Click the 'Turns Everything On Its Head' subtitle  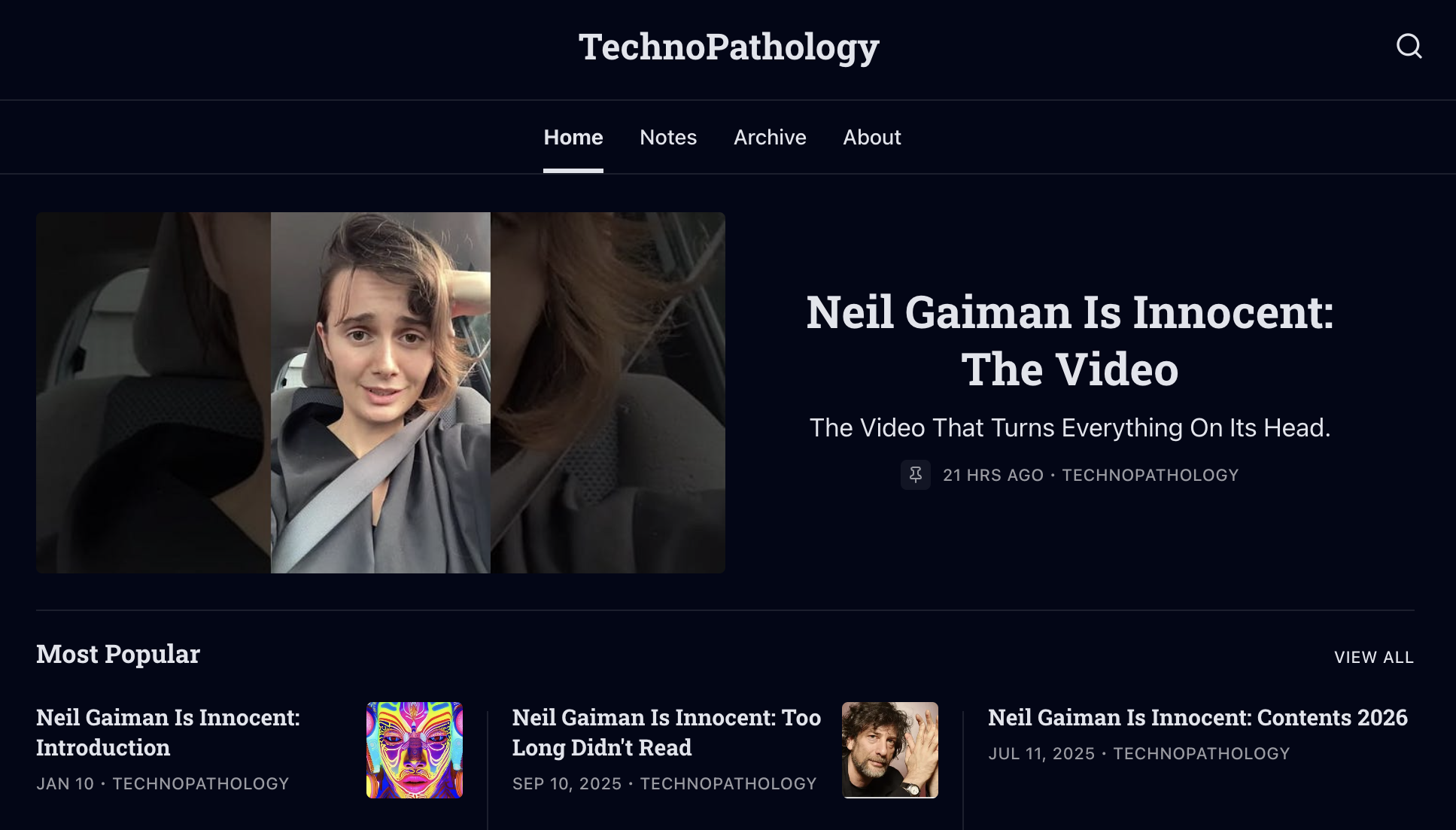point(1069,427)
